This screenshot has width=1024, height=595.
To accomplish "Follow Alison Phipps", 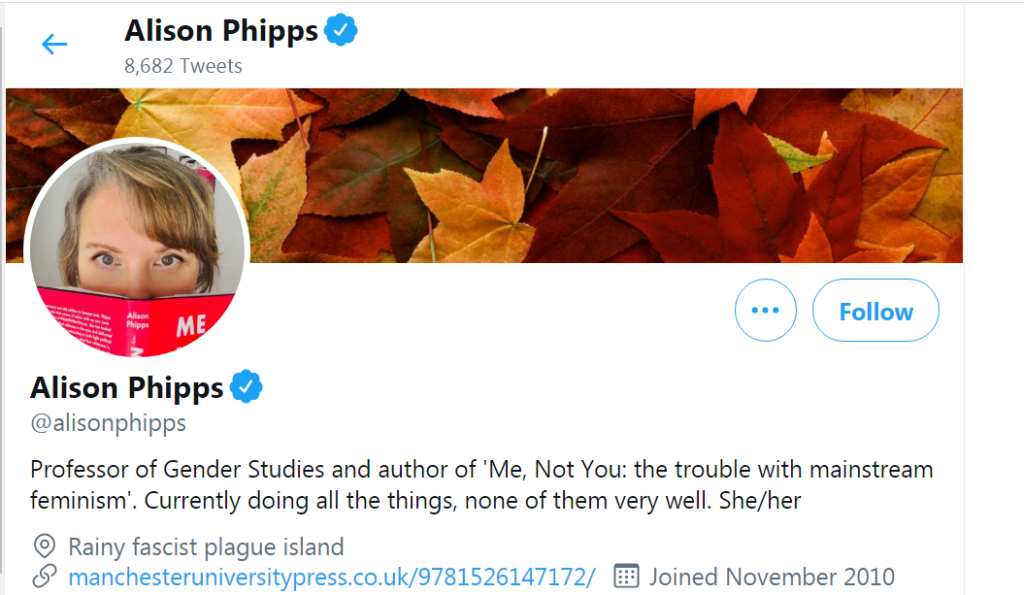I will pyautogui.click(x=875, y=310).
